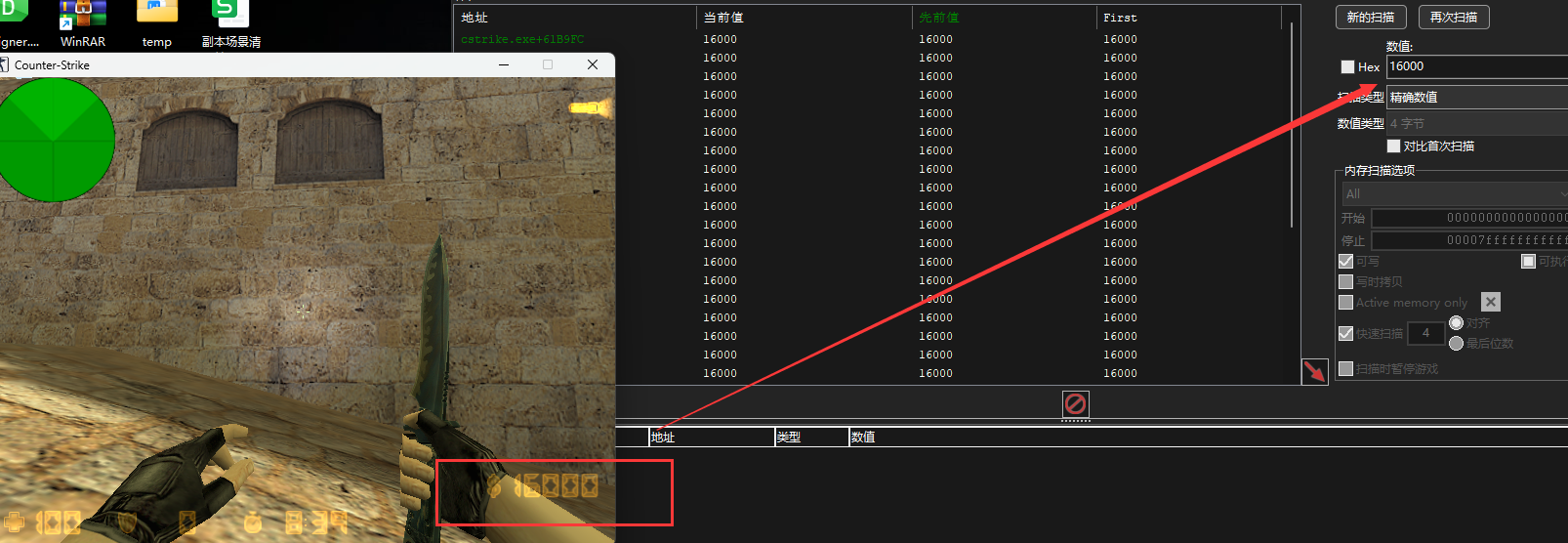1568x543 pixels.
Task: Click the X button beside Active memory only
Action: click(x=1491, y=303)
